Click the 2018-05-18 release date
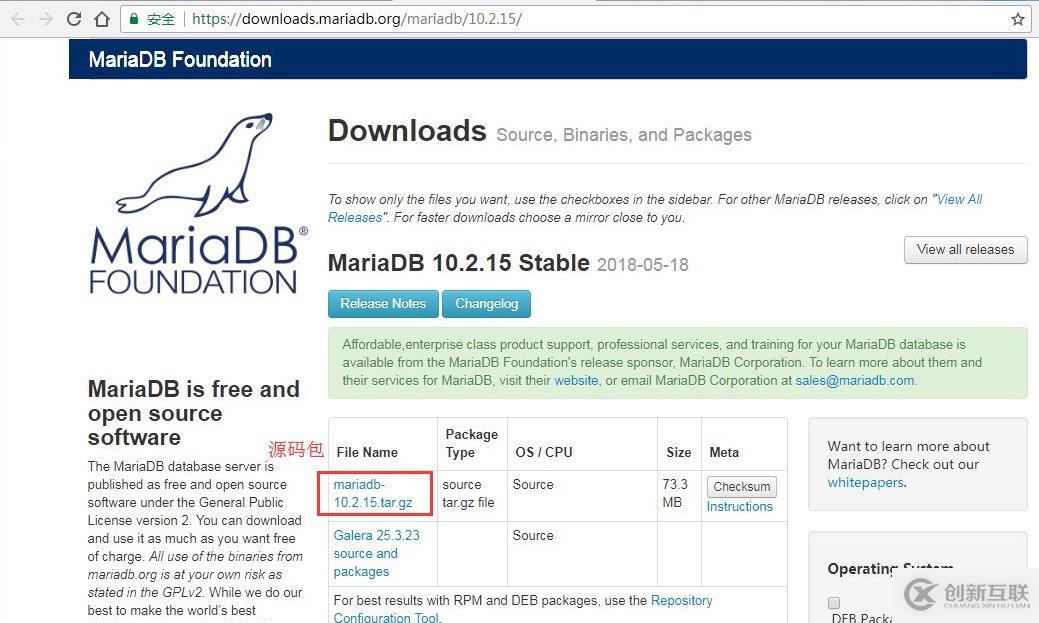 point(643,265)
